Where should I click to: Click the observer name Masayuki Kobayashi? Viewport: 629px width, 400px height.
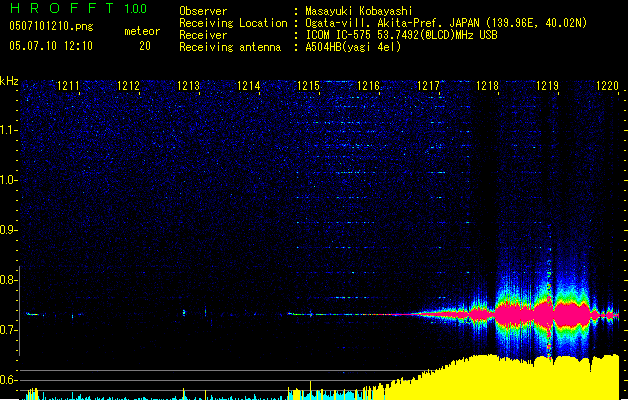tap(359, 11)
